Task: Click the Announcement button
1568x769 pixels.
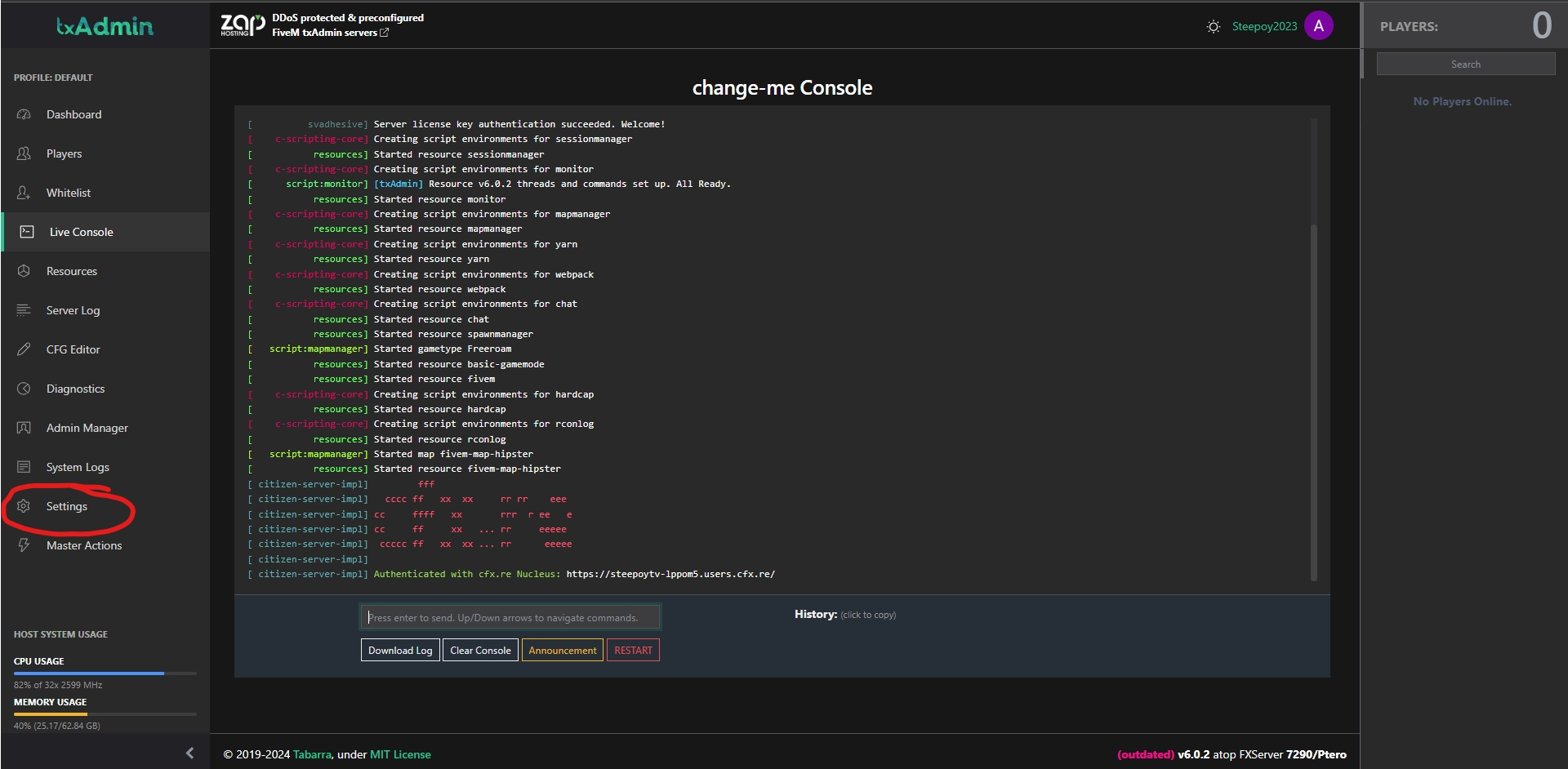Action: pyautogui.click(x=562, y=651)
